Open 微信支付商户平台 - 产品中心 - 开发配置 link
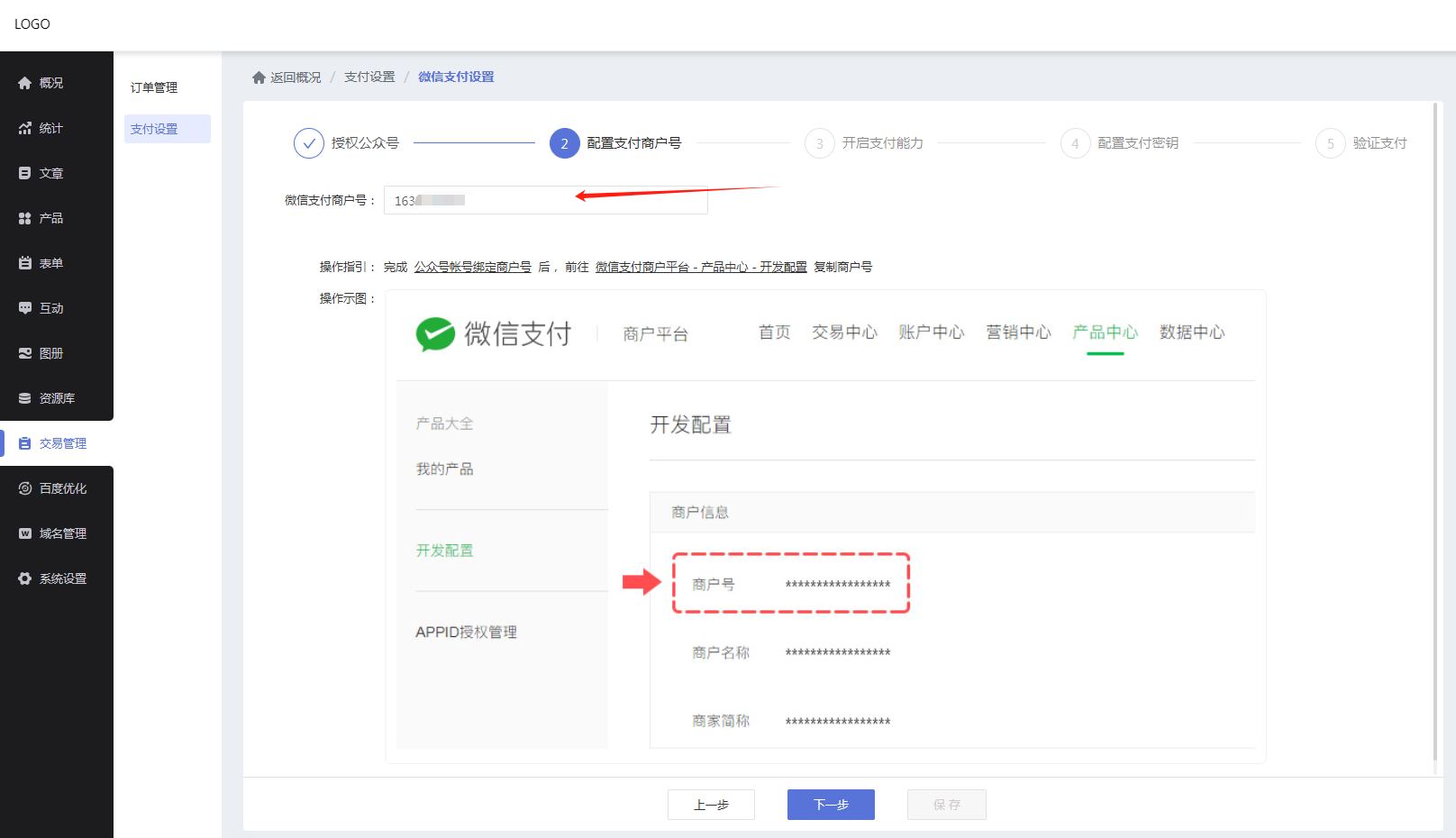Screen dimensions: 1456x838 click(x=701, y=267)
